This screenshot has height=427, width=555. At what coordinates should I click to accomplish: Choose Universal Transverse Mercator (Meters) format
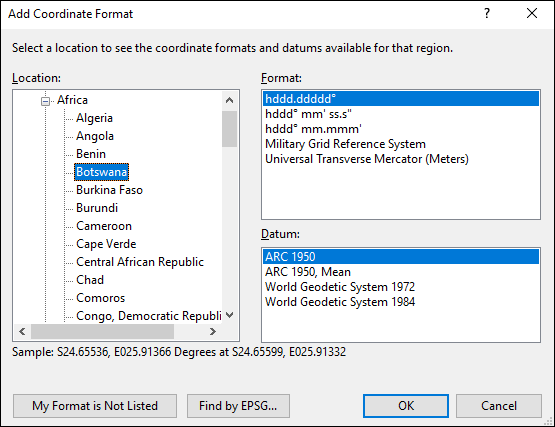[x=401, y=159]
